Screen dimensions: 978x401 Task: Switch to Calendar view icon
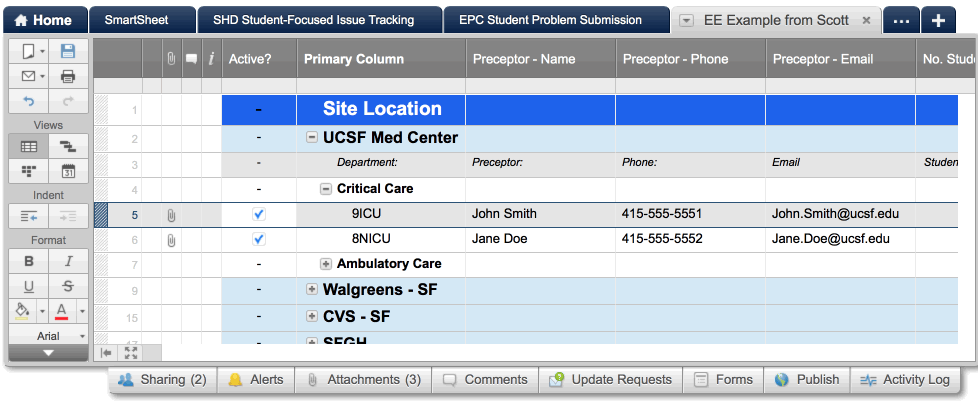(68, 171)
